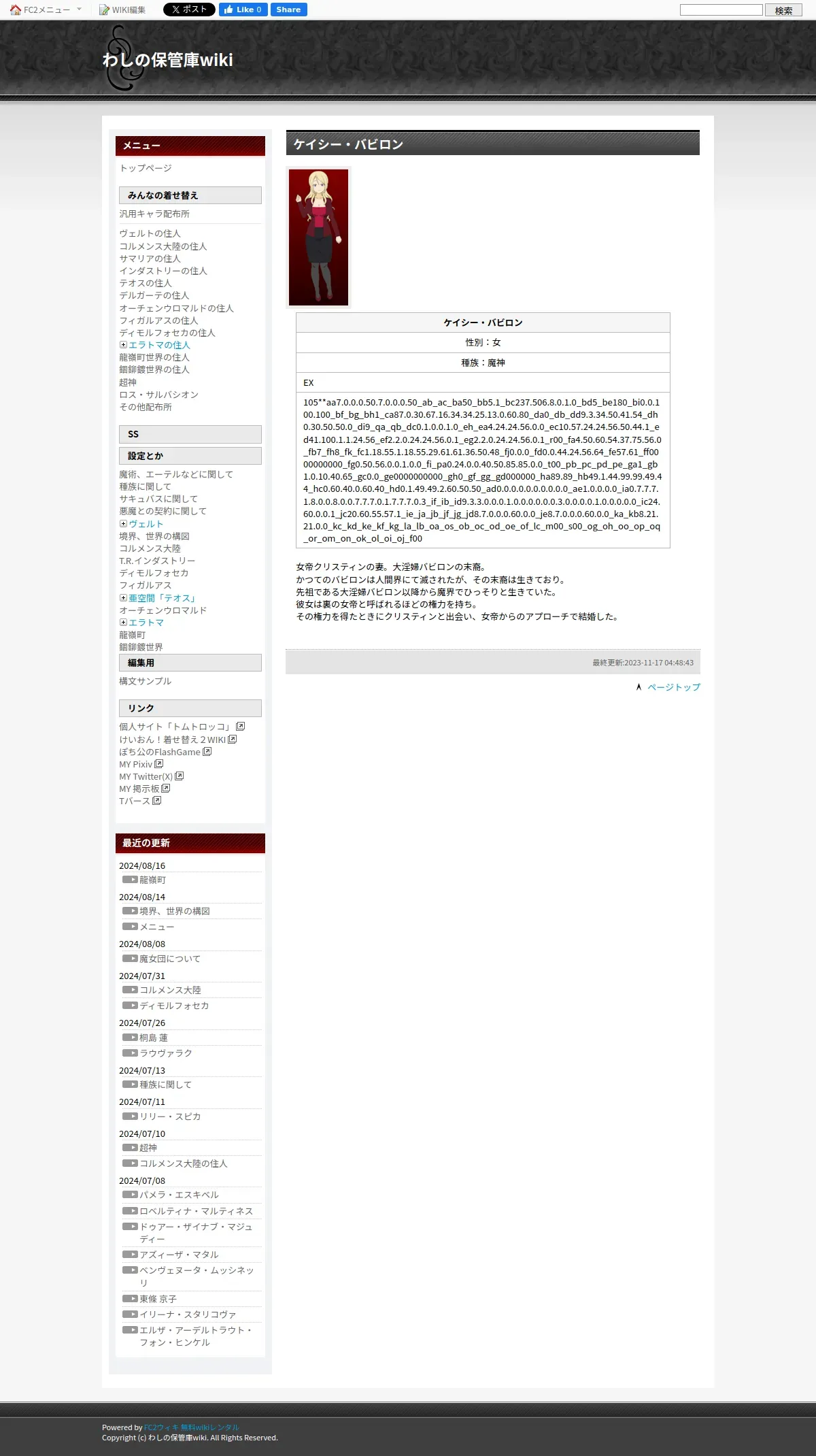Image resolution: width=816 pixels, height=1456 pixels.
Task: Open the character portrait thumbnail
Action: pyautogui.click(x=318, y=237)
